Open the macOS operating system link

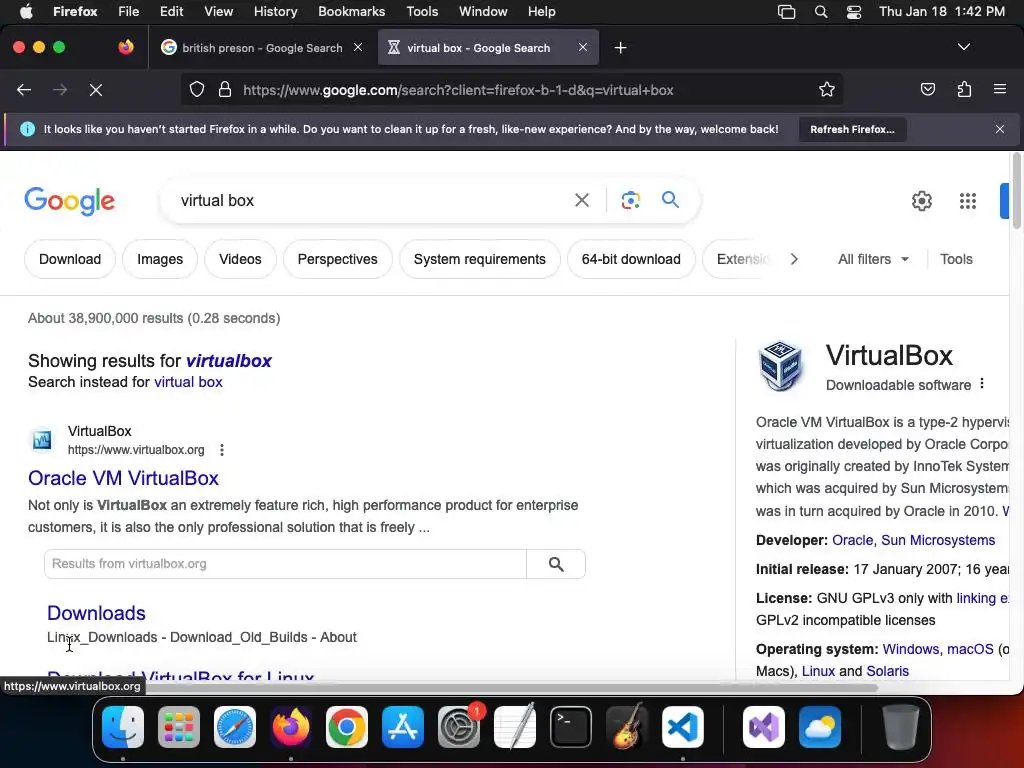pos(970,649)
